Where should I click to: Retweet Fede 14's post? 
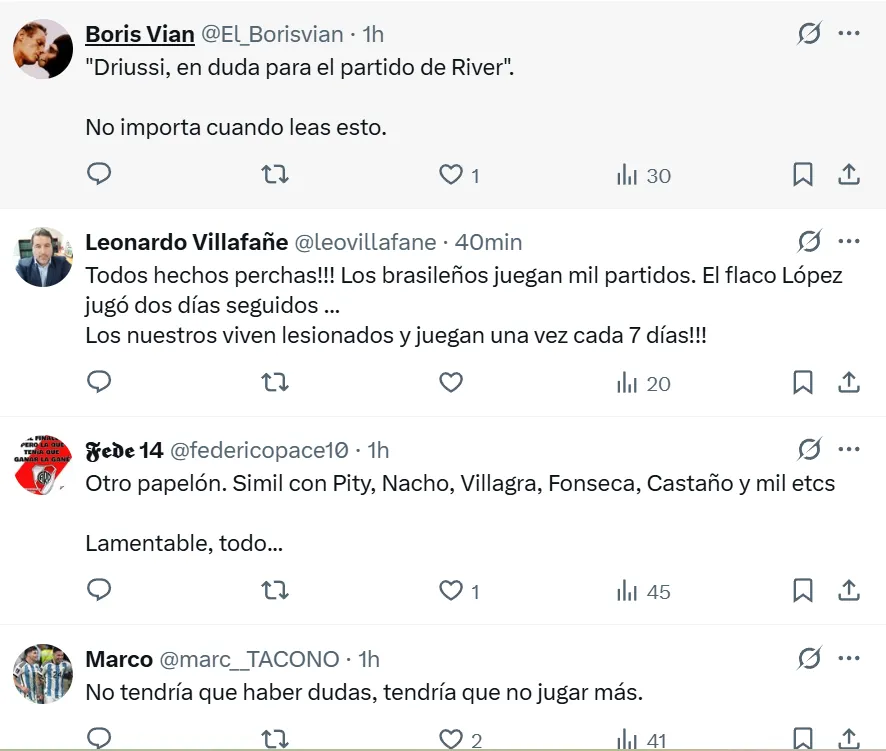274,591
